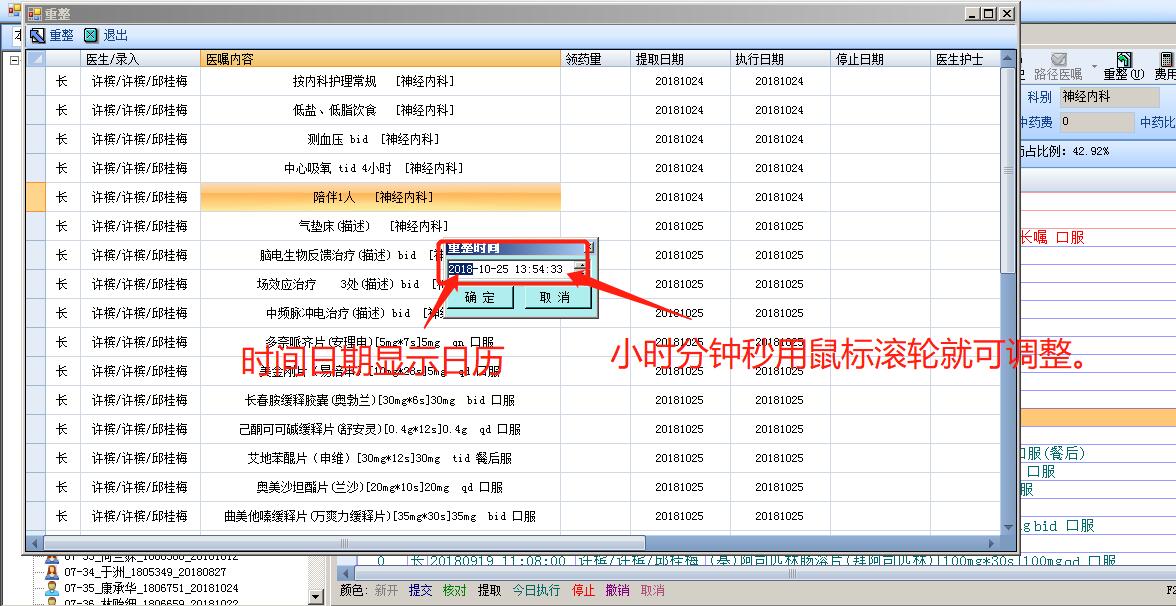Image resolution: width=1176 pixels, height=606 pixels.
Task: Click the select-all corner cell of the grid
Action: tap(36, 59)
